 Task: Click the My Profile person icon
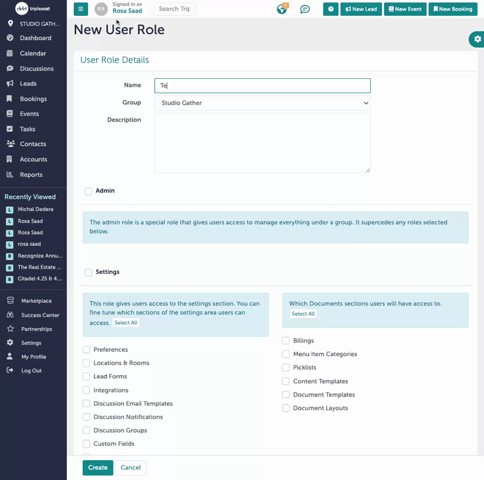coord(10,356)
